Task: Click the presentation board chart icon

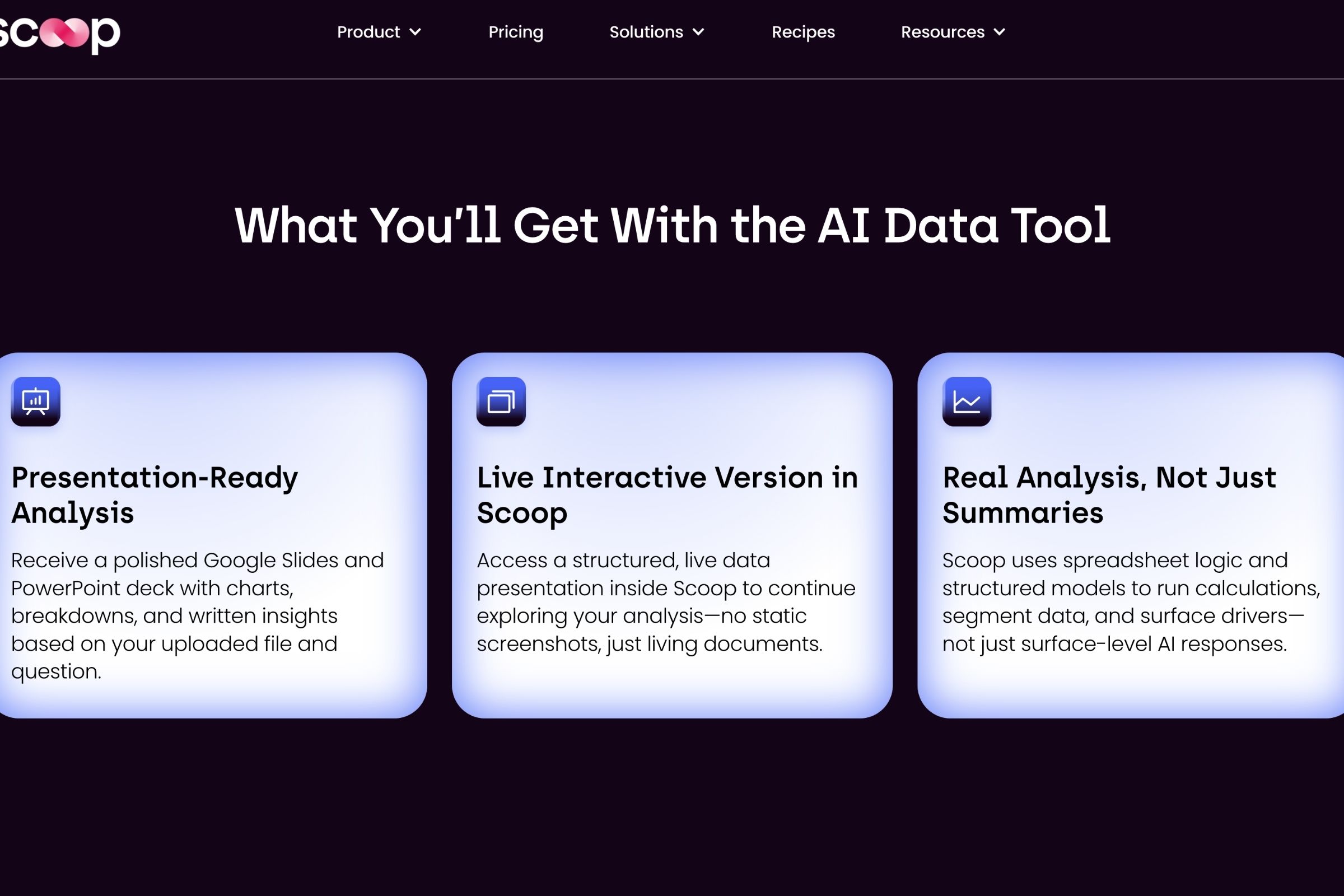Action: pyautogui.click(x=35, y=401)
